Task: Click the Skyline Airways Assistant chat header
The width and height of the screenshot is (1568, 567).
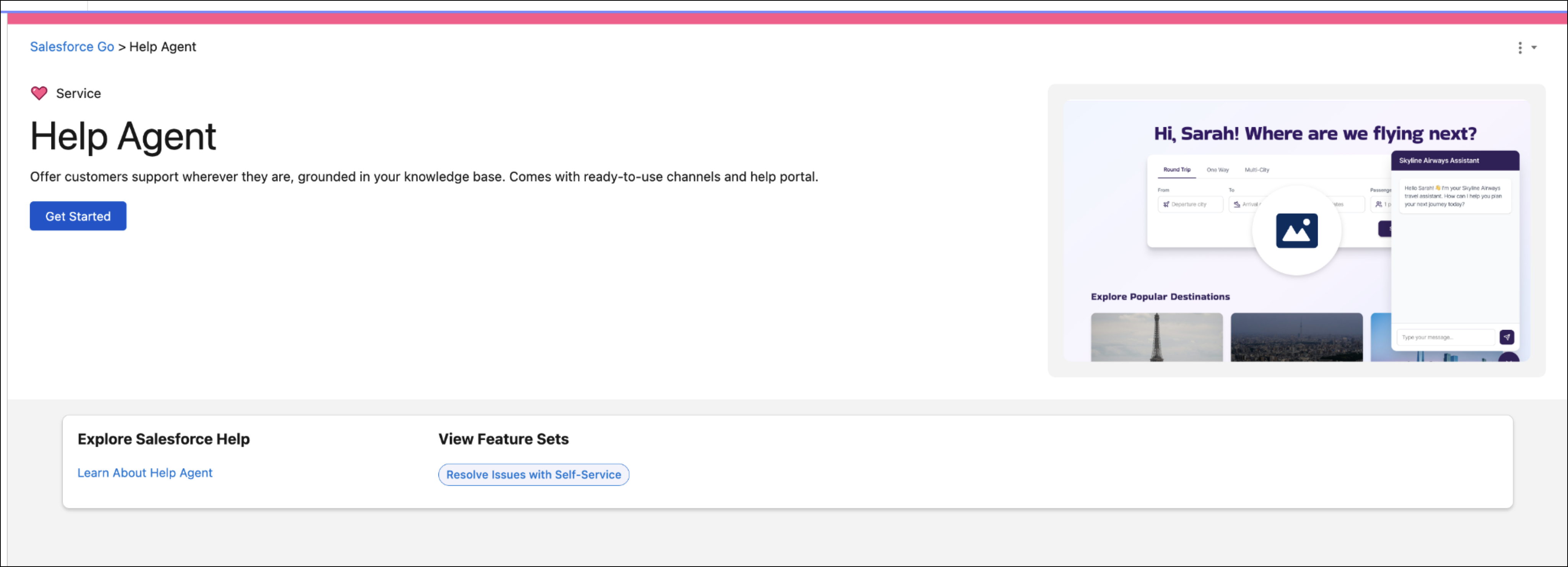Action: click(x=1455, y=161)
